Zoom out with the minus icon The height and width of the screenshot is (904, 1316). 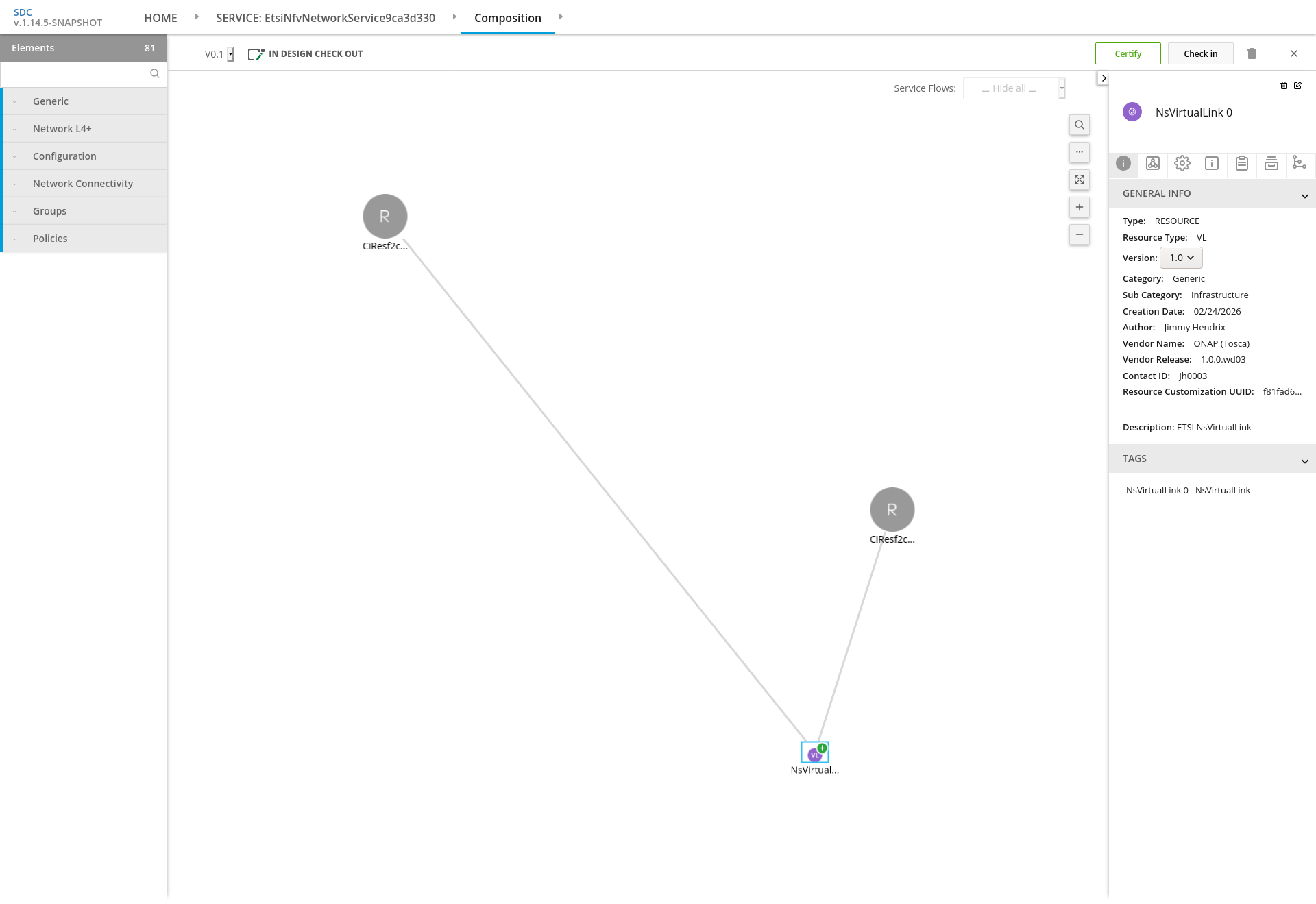click(x=1079, y=234)
